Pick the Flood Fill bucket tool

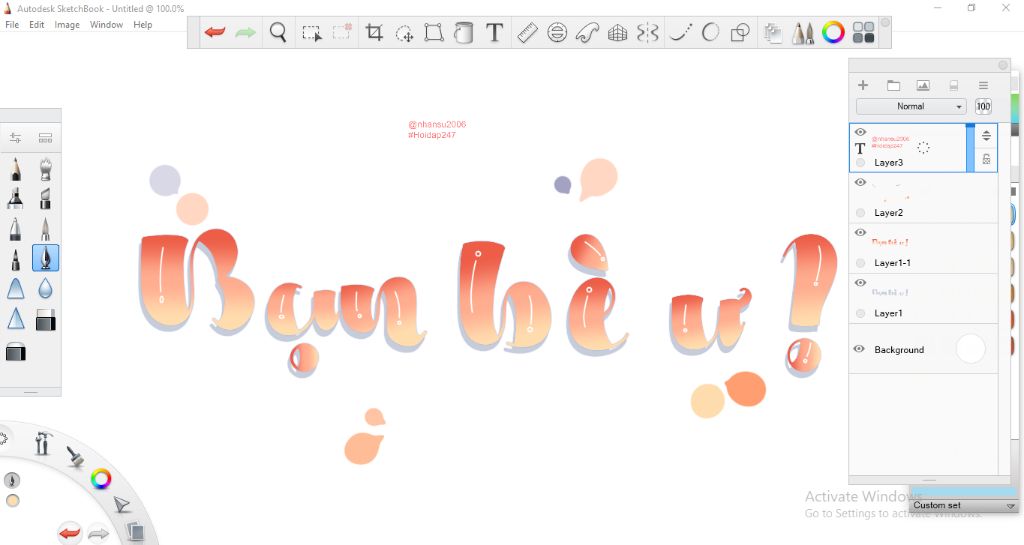pyautogui.click(x=464, y=32)
